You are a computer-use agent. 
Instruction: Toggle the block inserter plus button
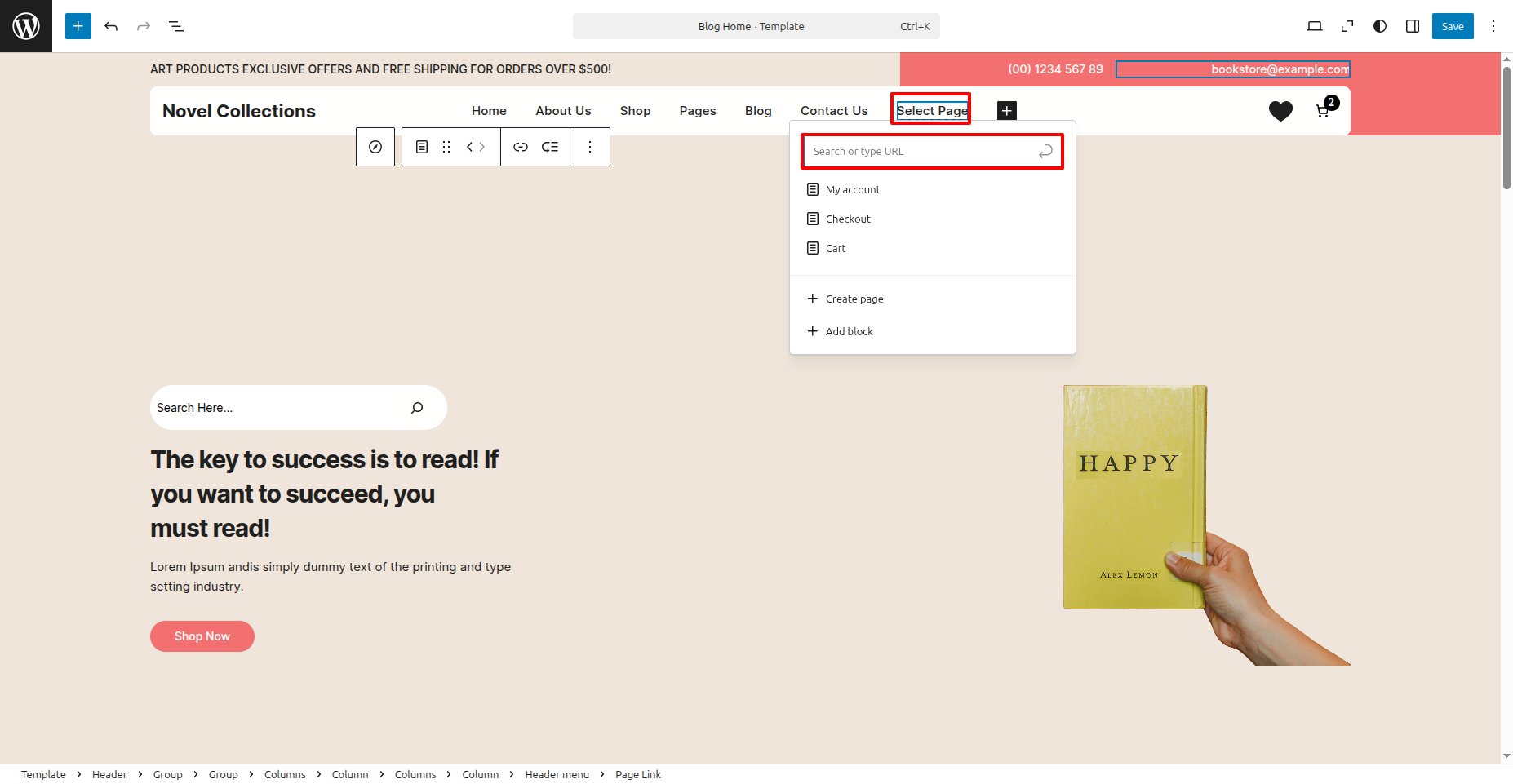(x=78, y=26)
